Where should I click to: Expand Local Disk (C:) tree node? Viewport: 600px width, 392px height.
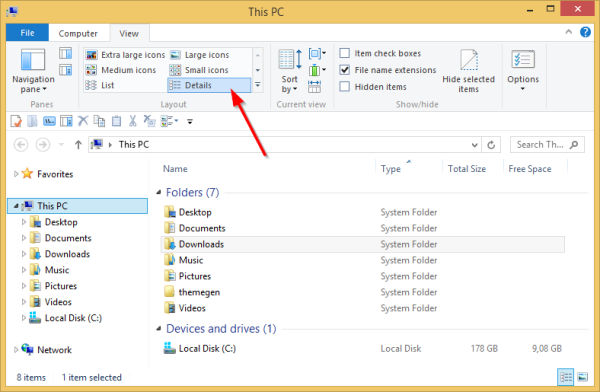point(23,318)
